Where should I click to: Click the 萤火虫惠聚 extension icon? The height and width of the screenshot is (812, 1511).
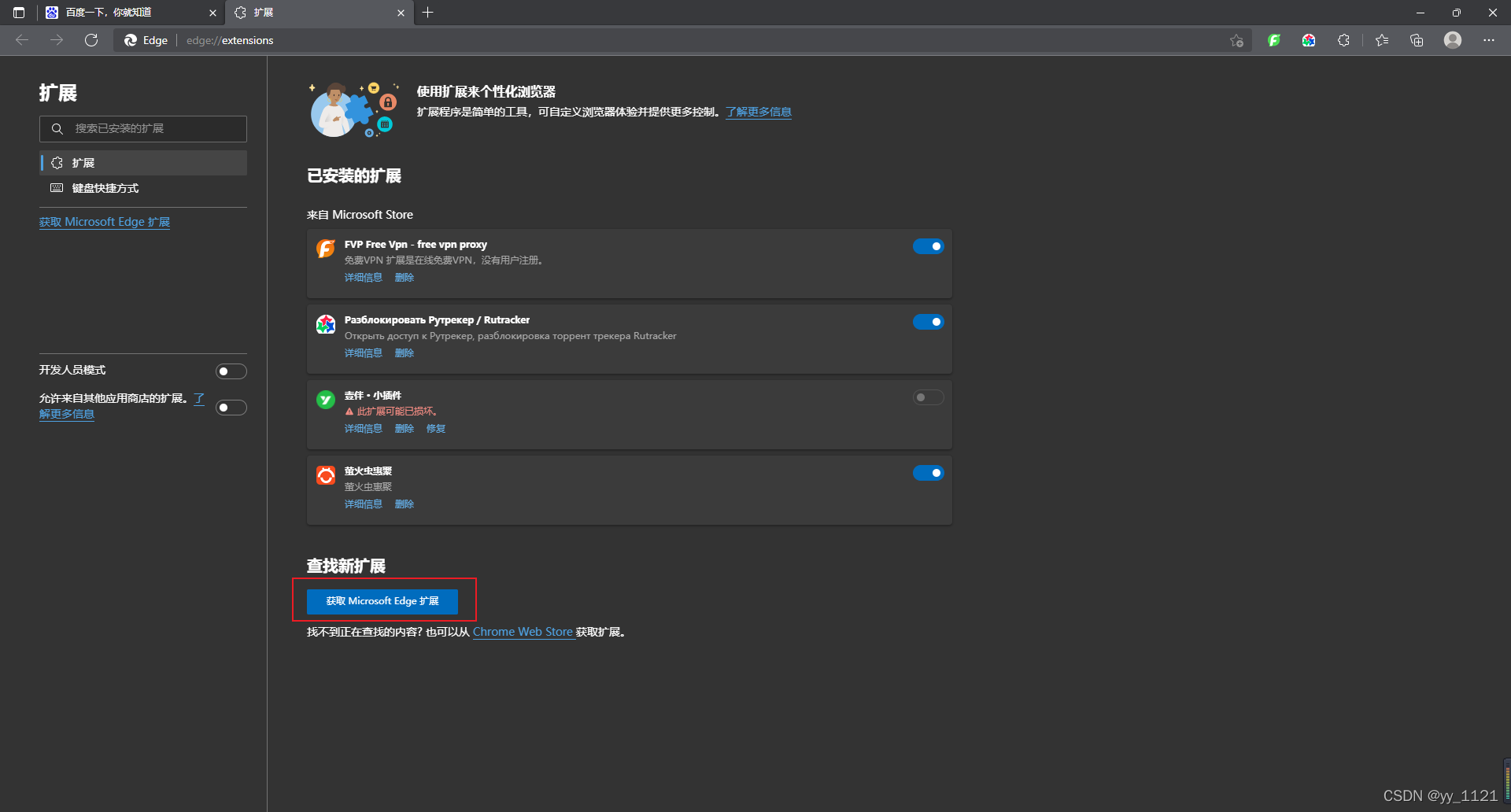pyautogui.click(x=326, y=475)
